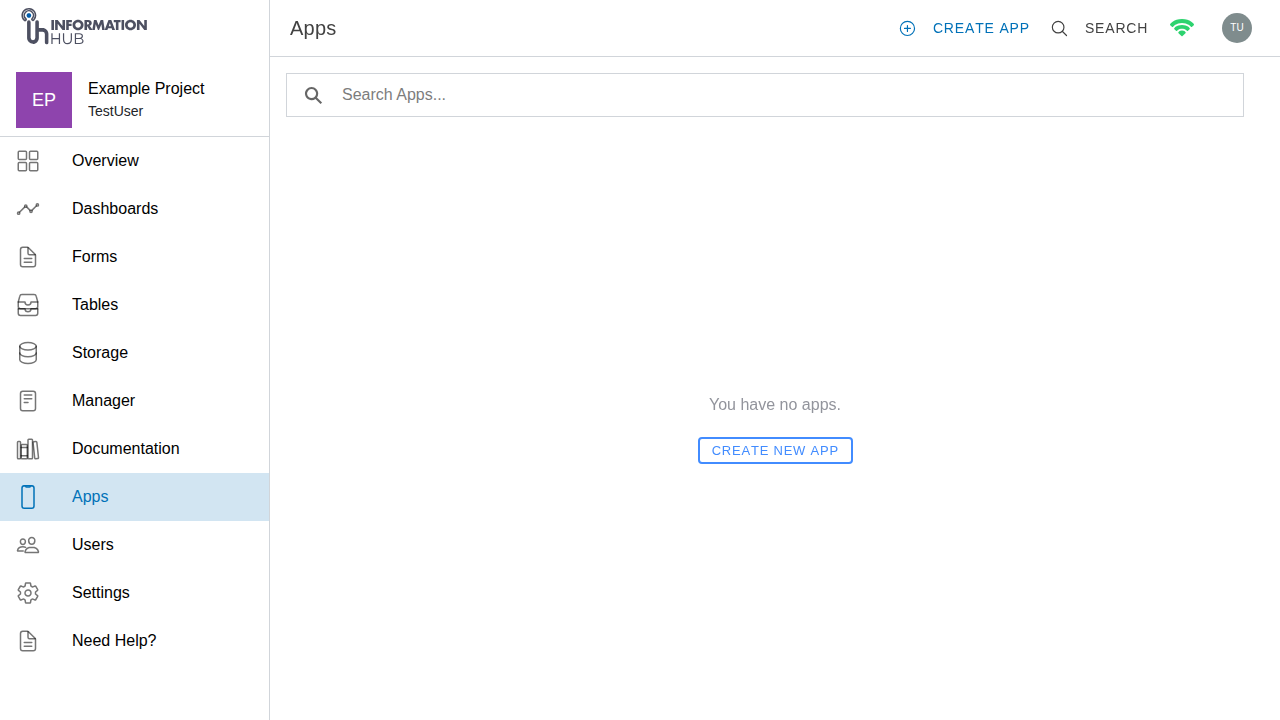Focus the Search Apps input field
This screenshot has width=1280, height=720.
765,95
